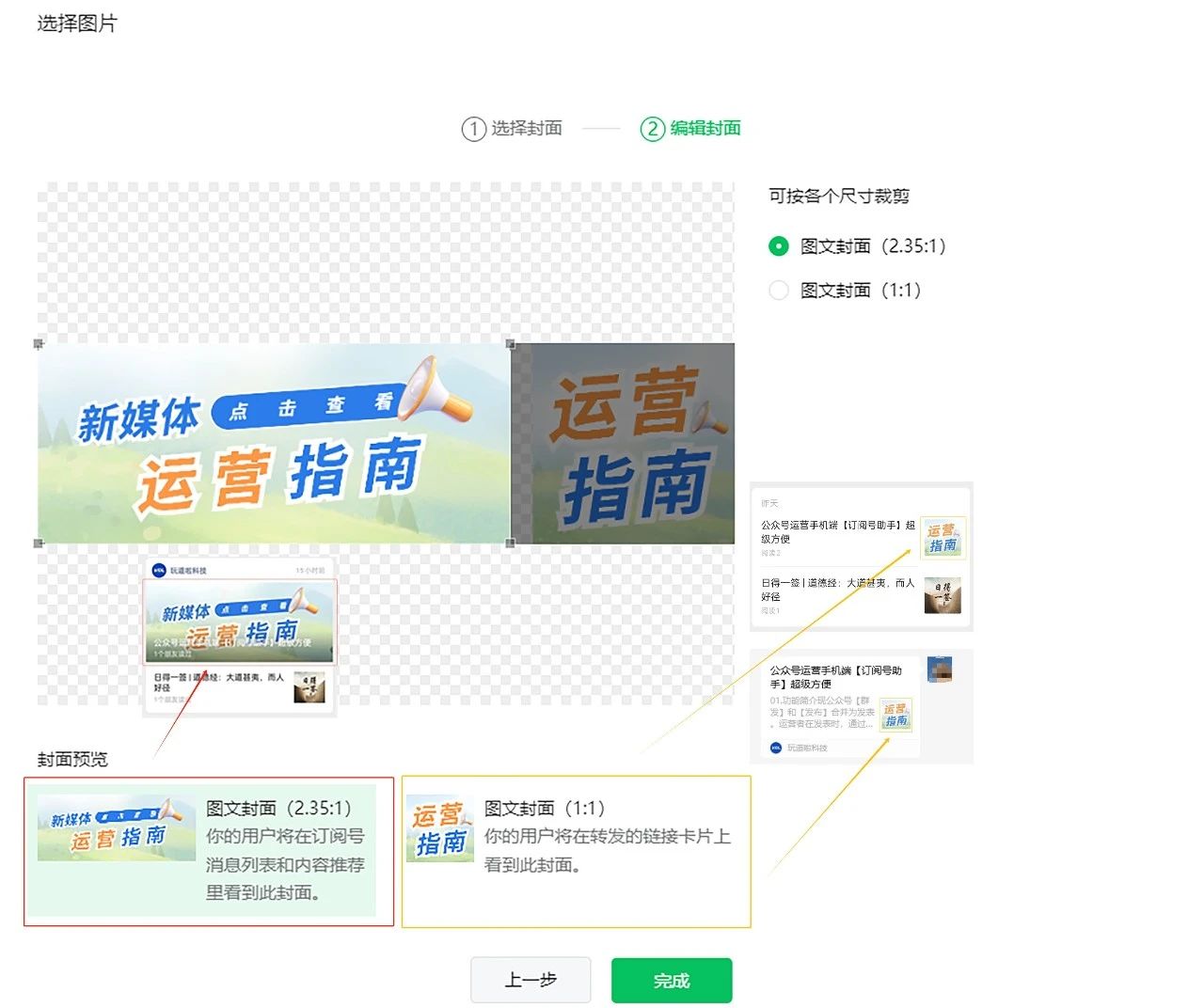The height and width of the screenshot is (1008, 1204).
Task: Click the blurred avatar in the link card example
Action: click(939, 669)
